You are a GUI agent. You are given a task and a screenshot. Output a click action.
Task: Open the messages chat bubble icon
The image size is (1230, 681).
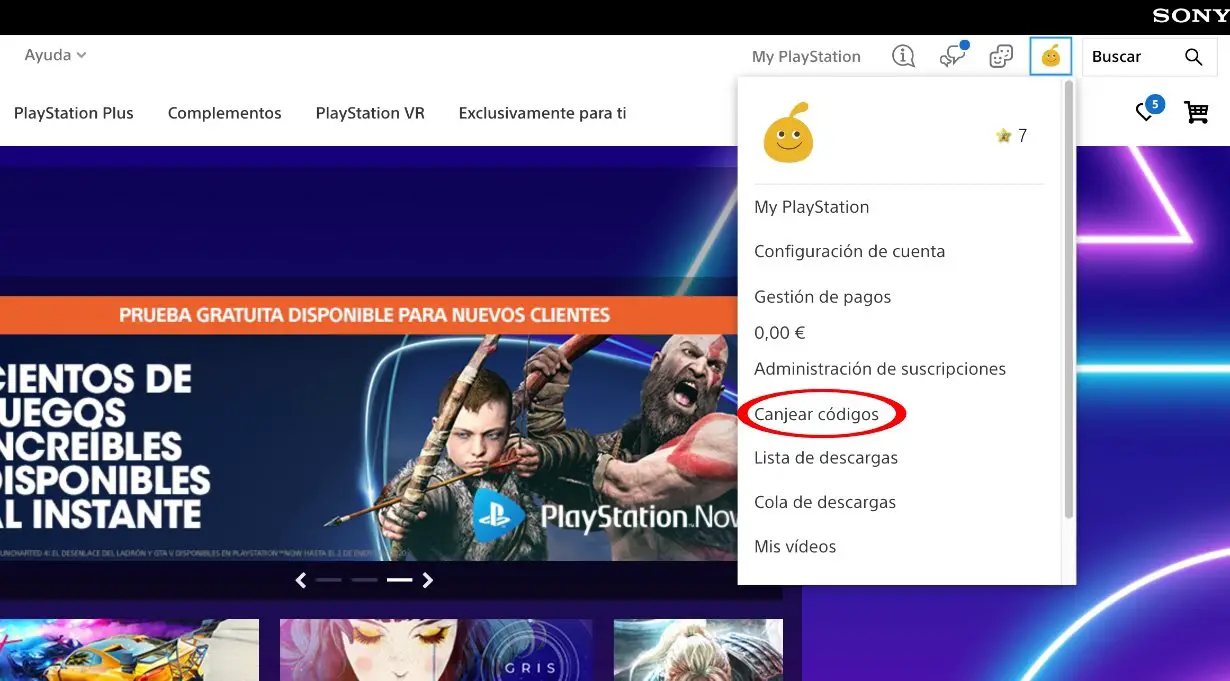coord(953,56)
